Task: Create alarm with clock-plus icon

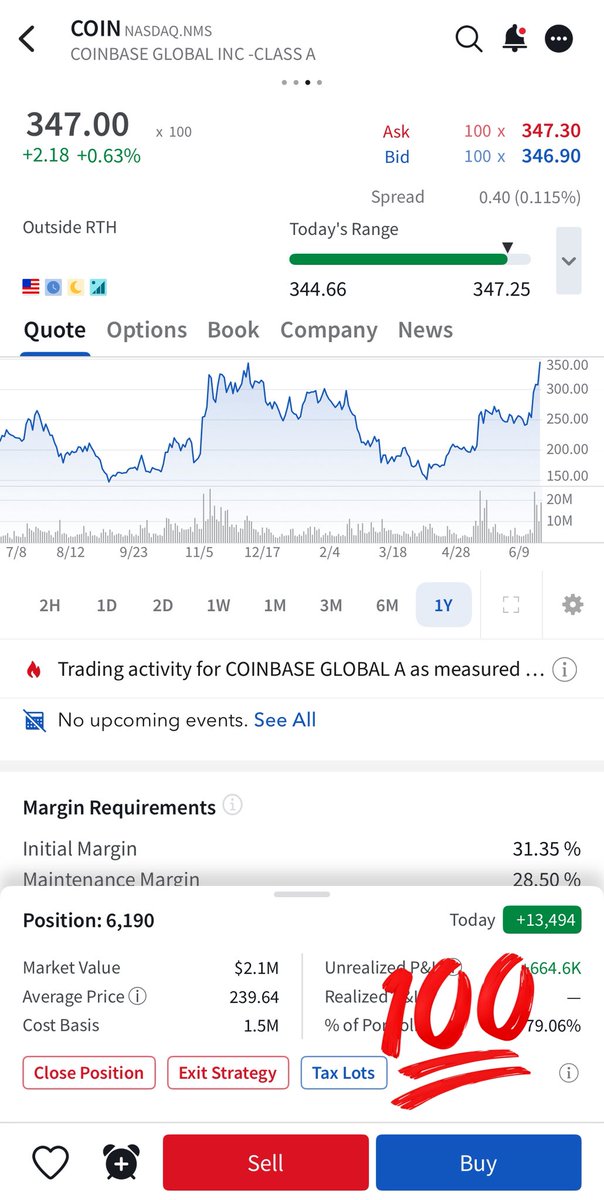Action: point(121,1162)
